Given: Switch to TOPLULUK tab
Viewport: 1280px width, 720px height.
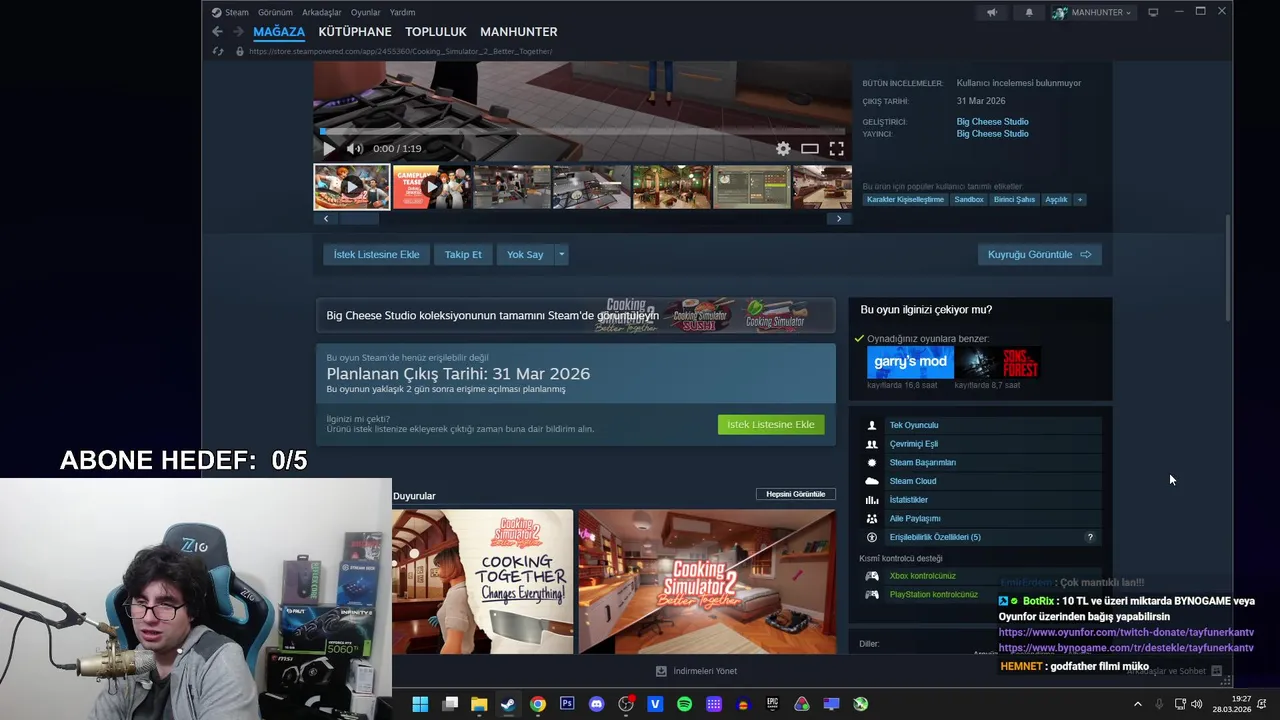Looking at the screenshot, I should [x=436, y=32].
